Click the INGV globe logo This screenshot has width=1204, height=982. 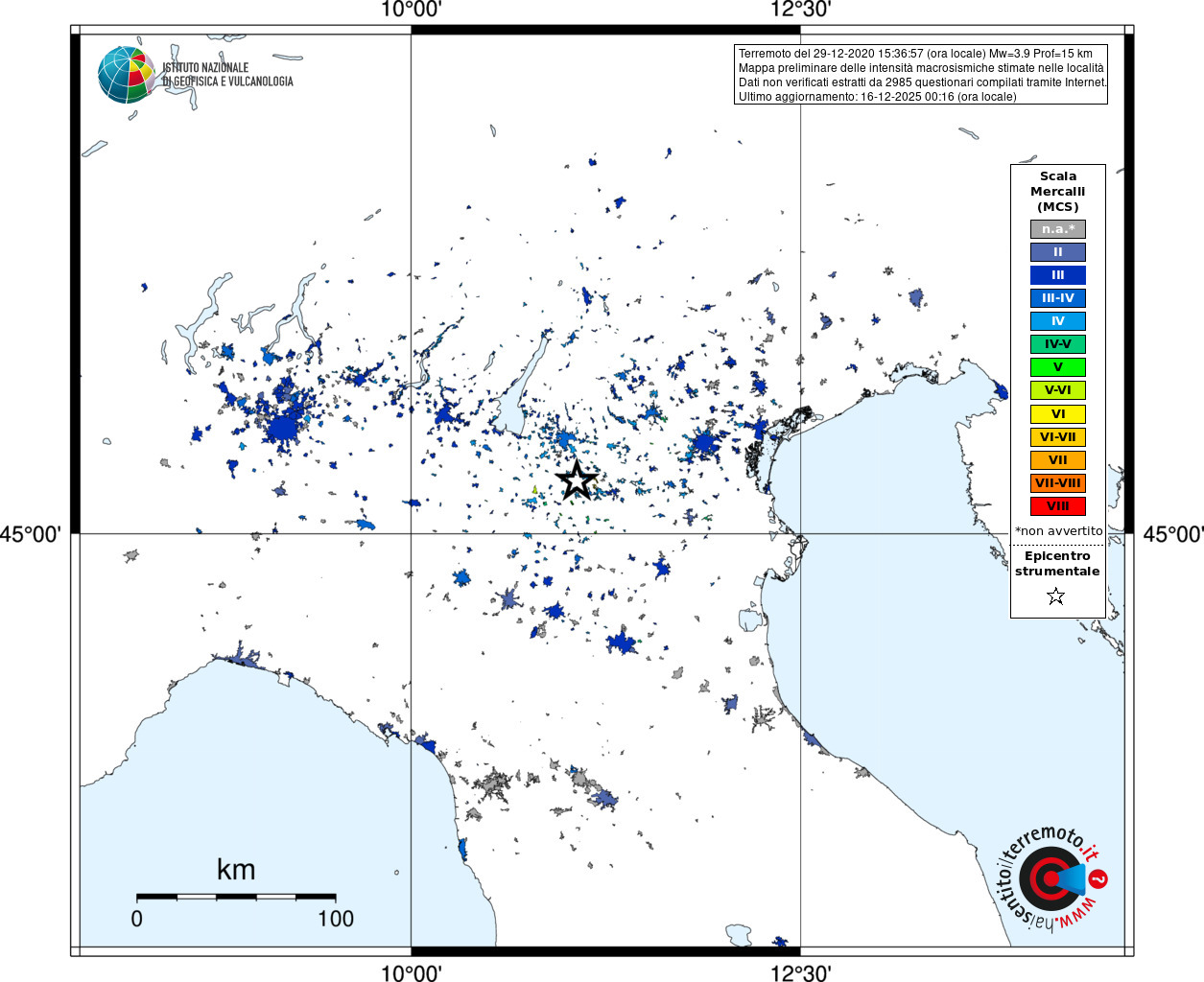point(127,75)
